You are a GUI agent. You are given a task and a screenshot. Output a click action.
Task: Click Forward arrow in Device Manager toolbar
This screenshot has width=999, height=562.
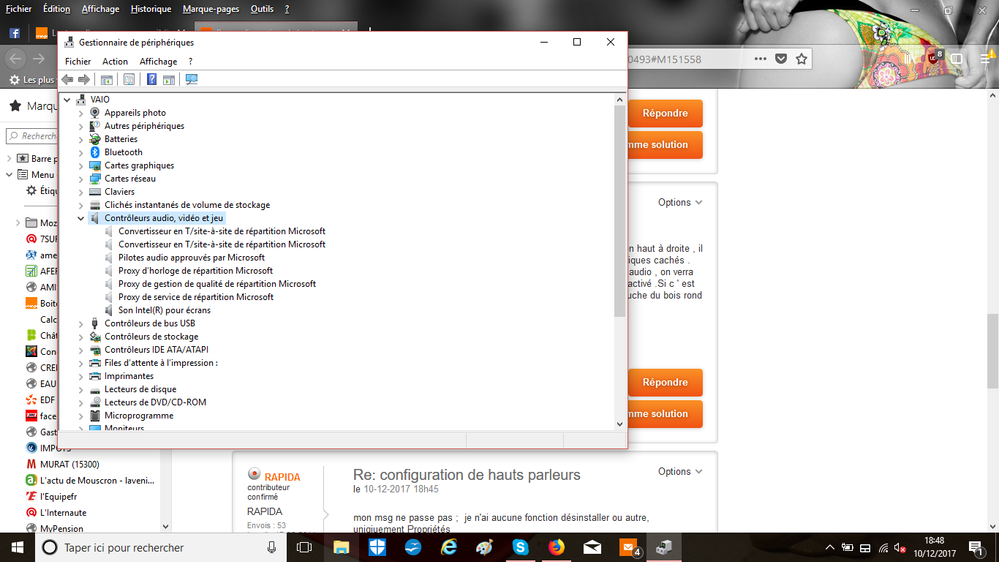pyautogui.click(x=83, y=80)
